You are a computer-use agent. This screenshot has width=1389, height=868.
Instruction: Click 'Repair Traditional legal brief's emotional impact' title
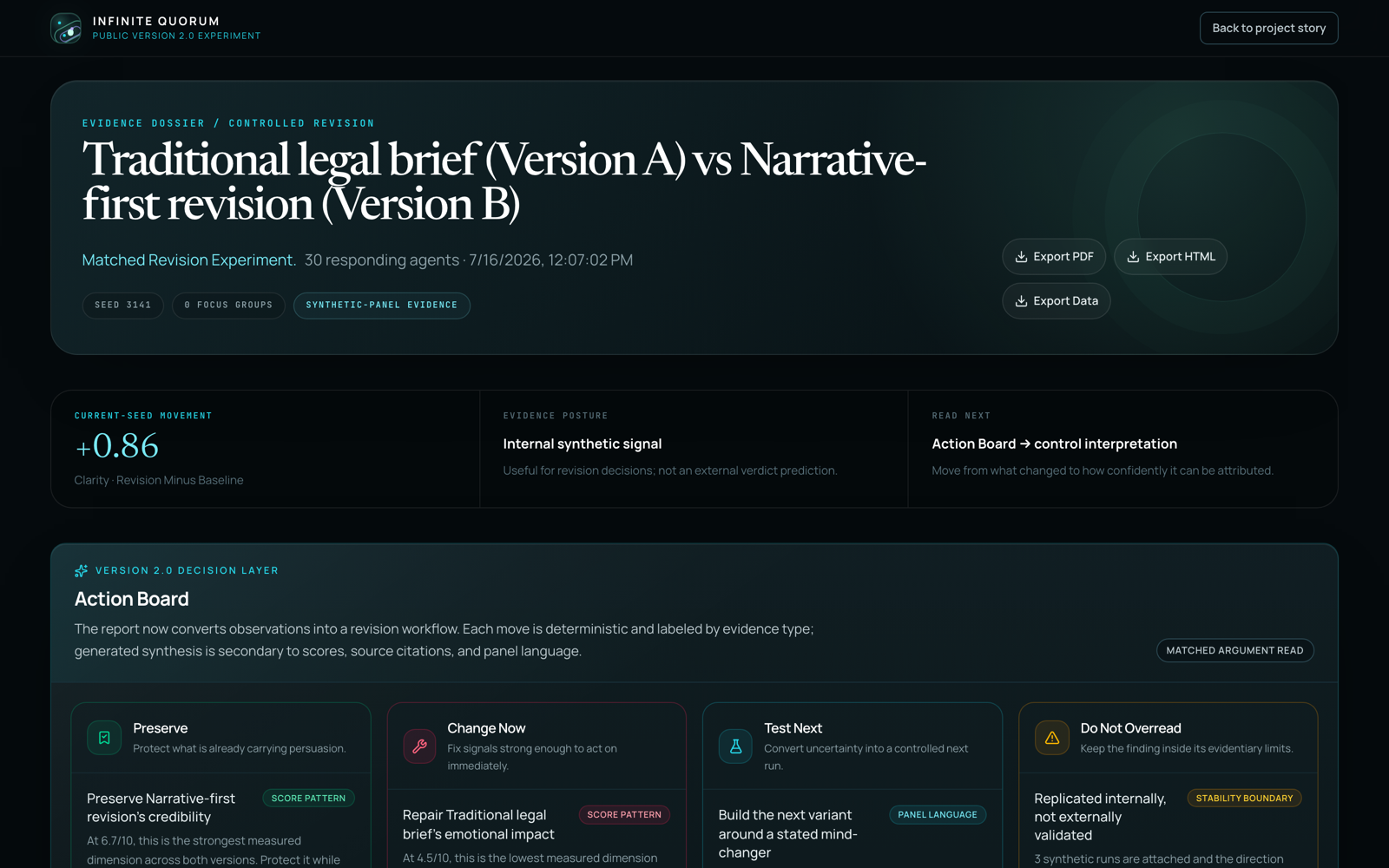point(478,825)
